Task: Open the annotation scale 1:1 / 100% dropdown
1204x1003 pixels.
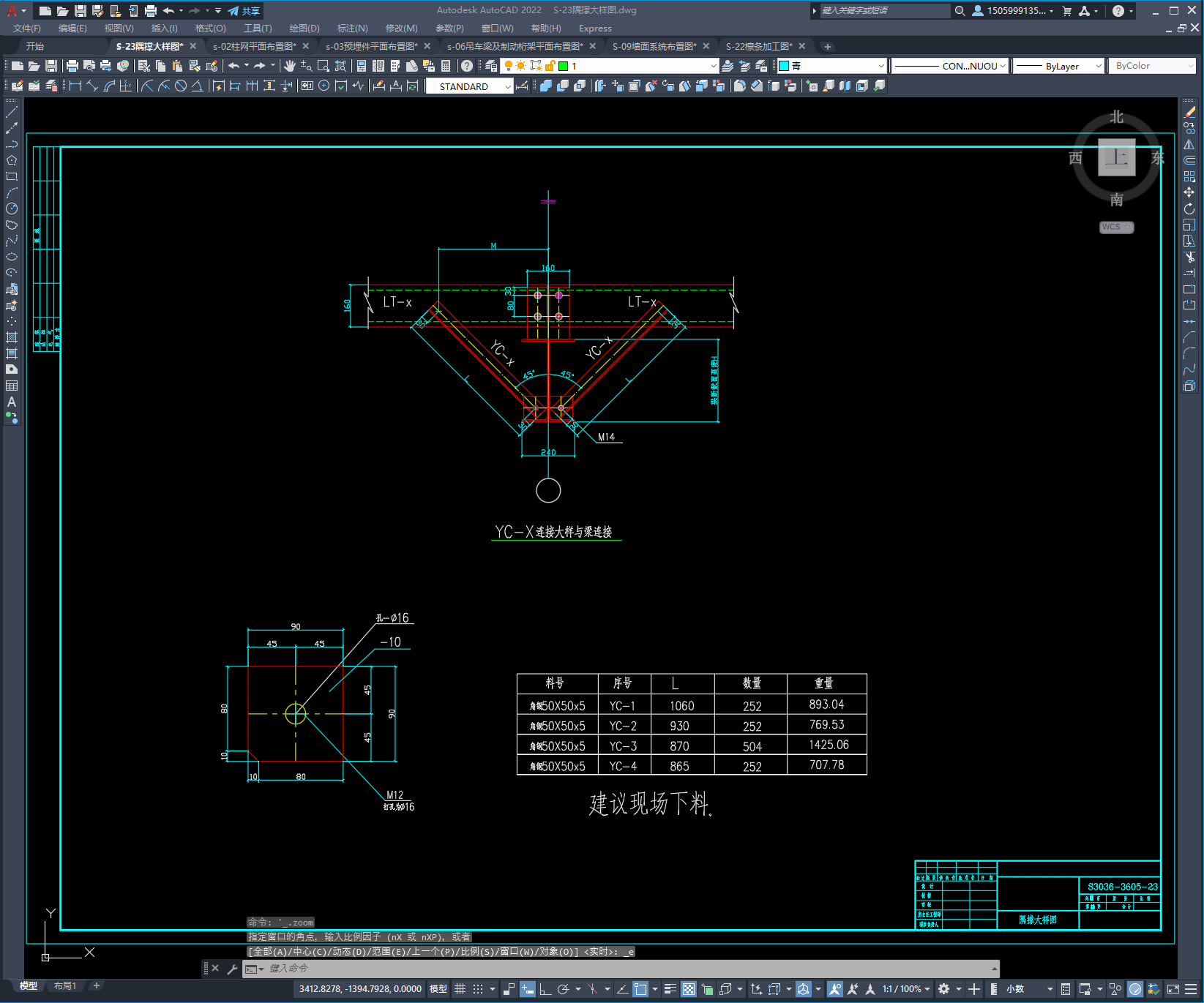Action: point(906,989)
